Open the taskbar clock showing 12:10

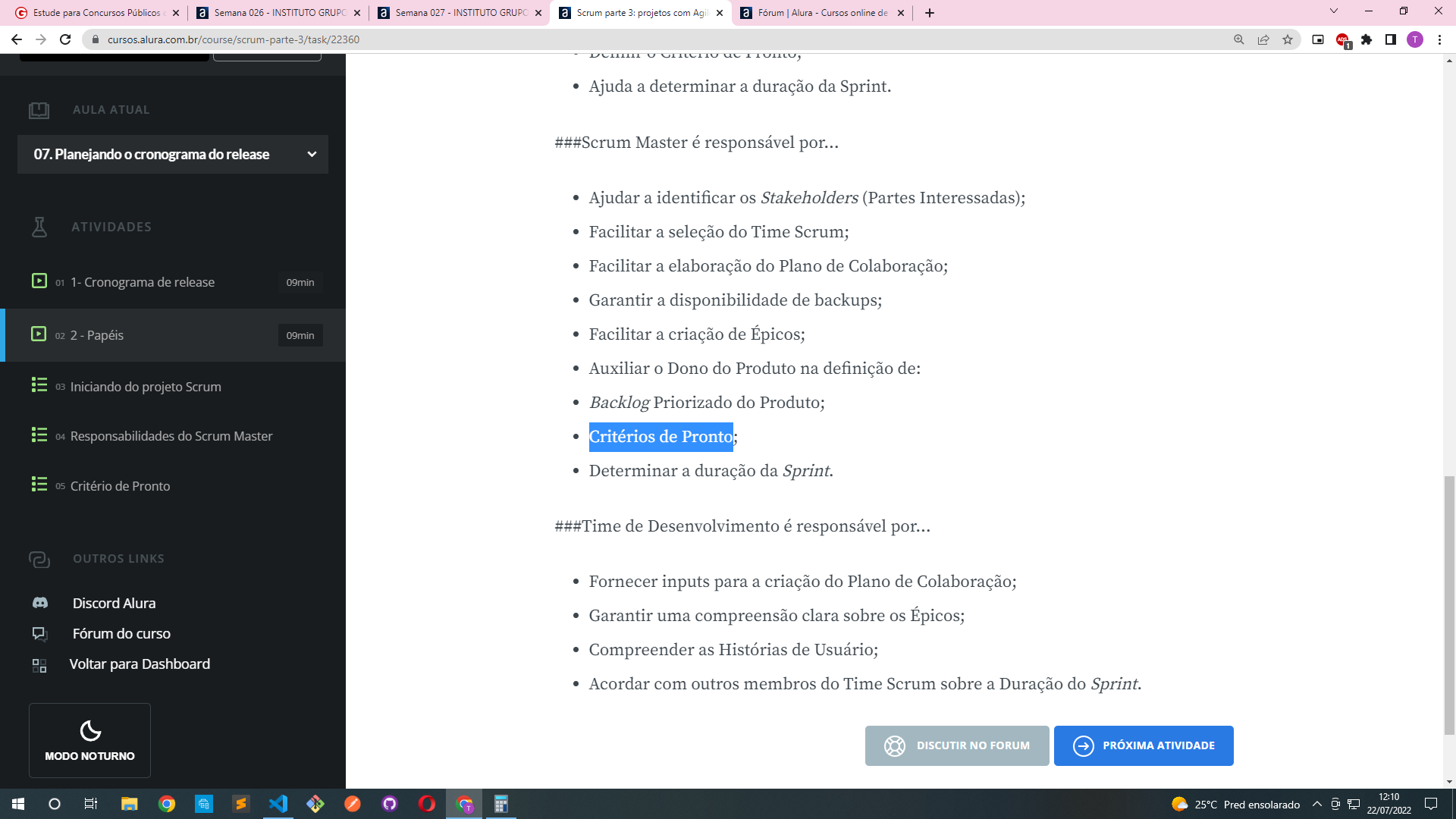pyautogui.click(x=1389, y=804)
